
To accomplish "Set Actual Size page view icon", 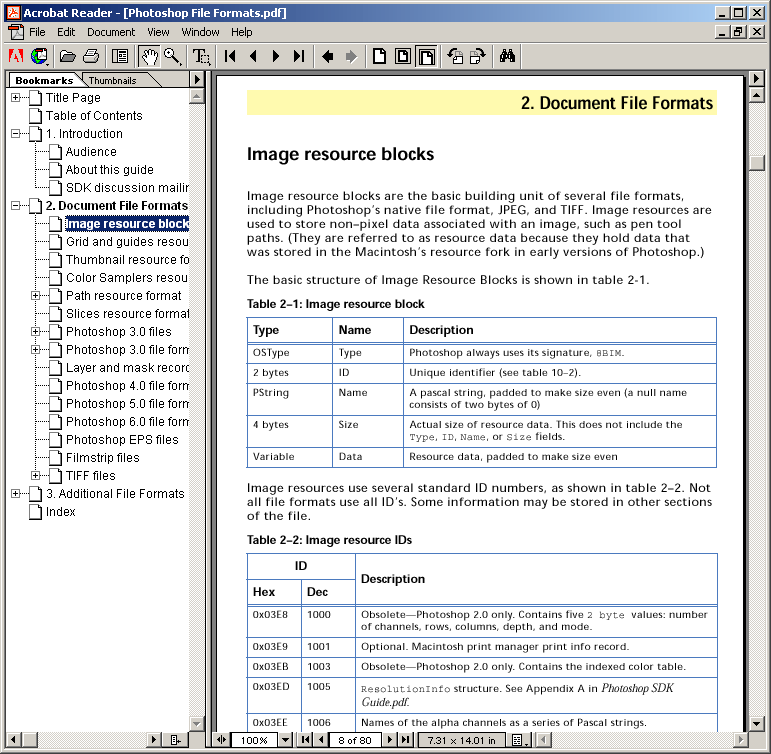I will [379, 57].
